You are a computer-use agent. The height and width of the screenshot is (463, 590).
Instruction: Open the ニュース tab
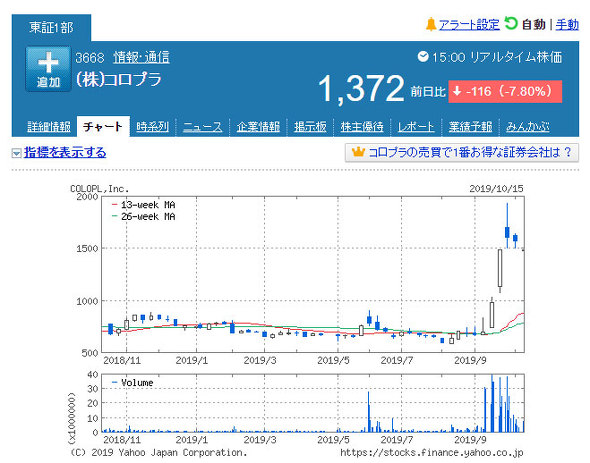click(202, 127)
